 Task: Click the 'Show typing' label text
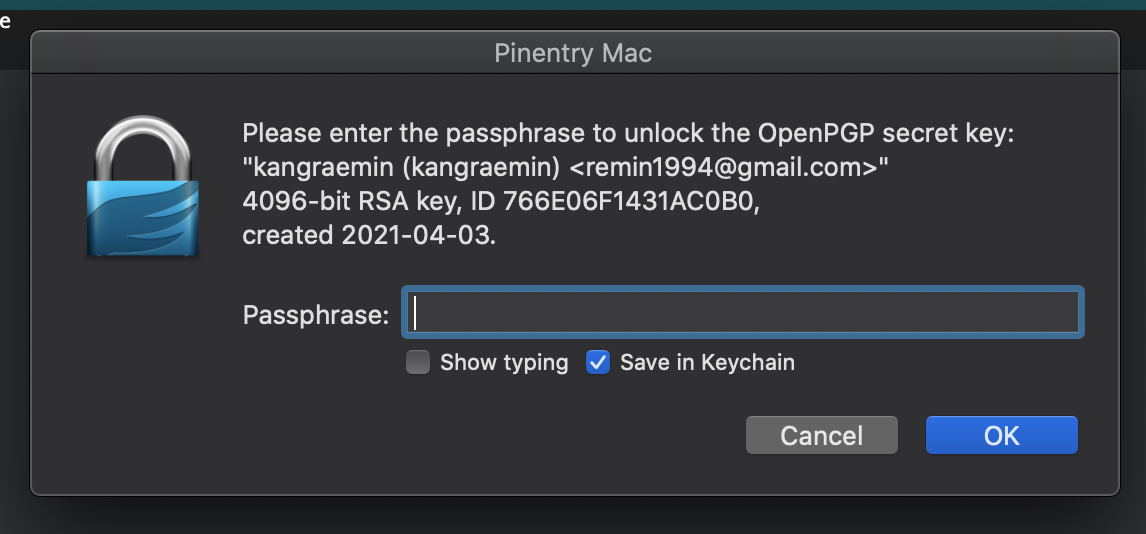504,362
